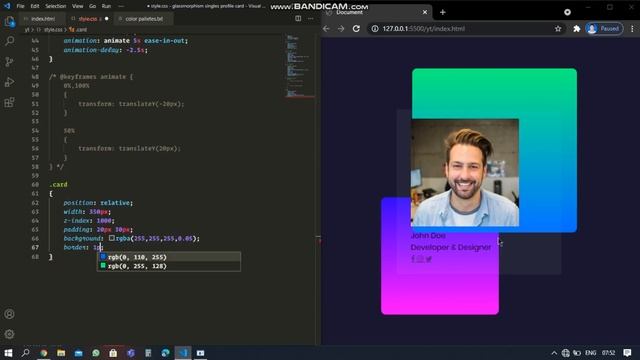640x360 pixels.
Task: Click the code minimap in the editor
Action: tap(300, 65)
